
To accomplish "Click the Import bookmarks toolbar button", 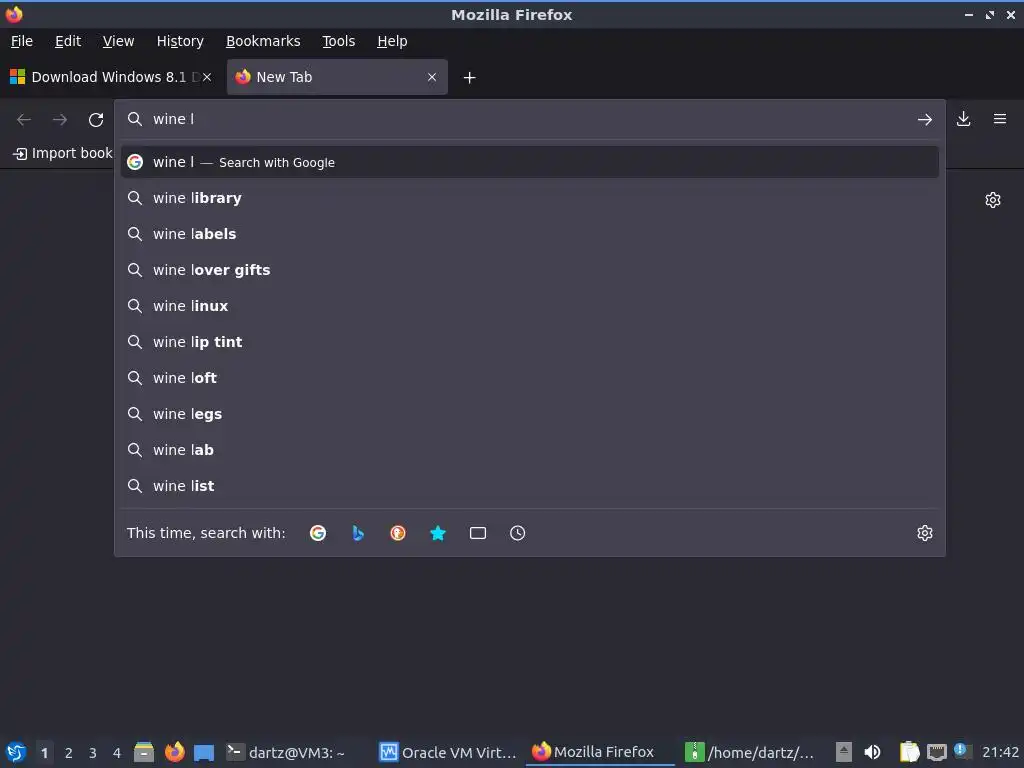I will point(63,153).
